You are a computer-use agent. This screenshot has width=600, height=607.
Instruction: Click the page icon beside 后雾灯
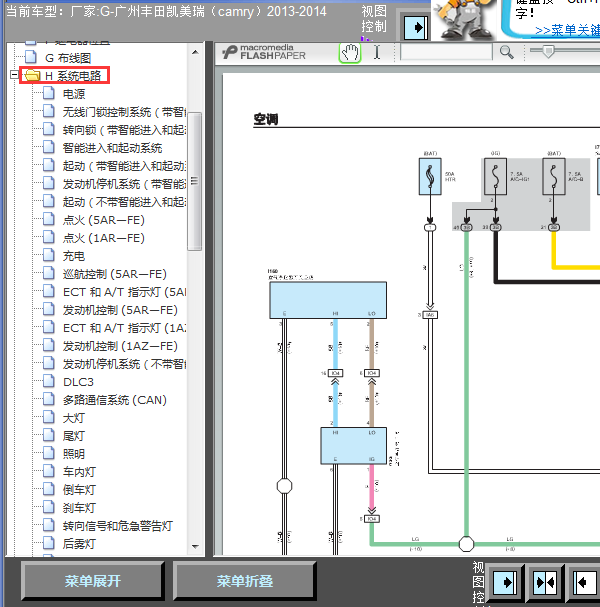tap(49, 543)
